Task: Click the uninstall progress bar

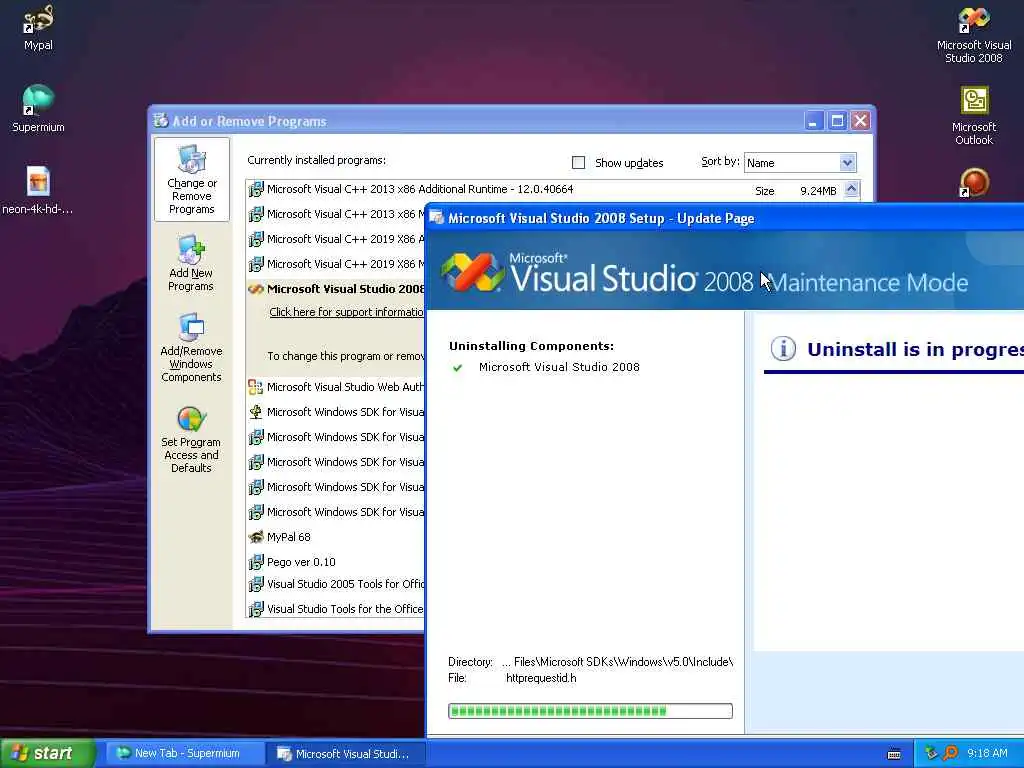Action: pyautogui.click(x=590, y=711)
